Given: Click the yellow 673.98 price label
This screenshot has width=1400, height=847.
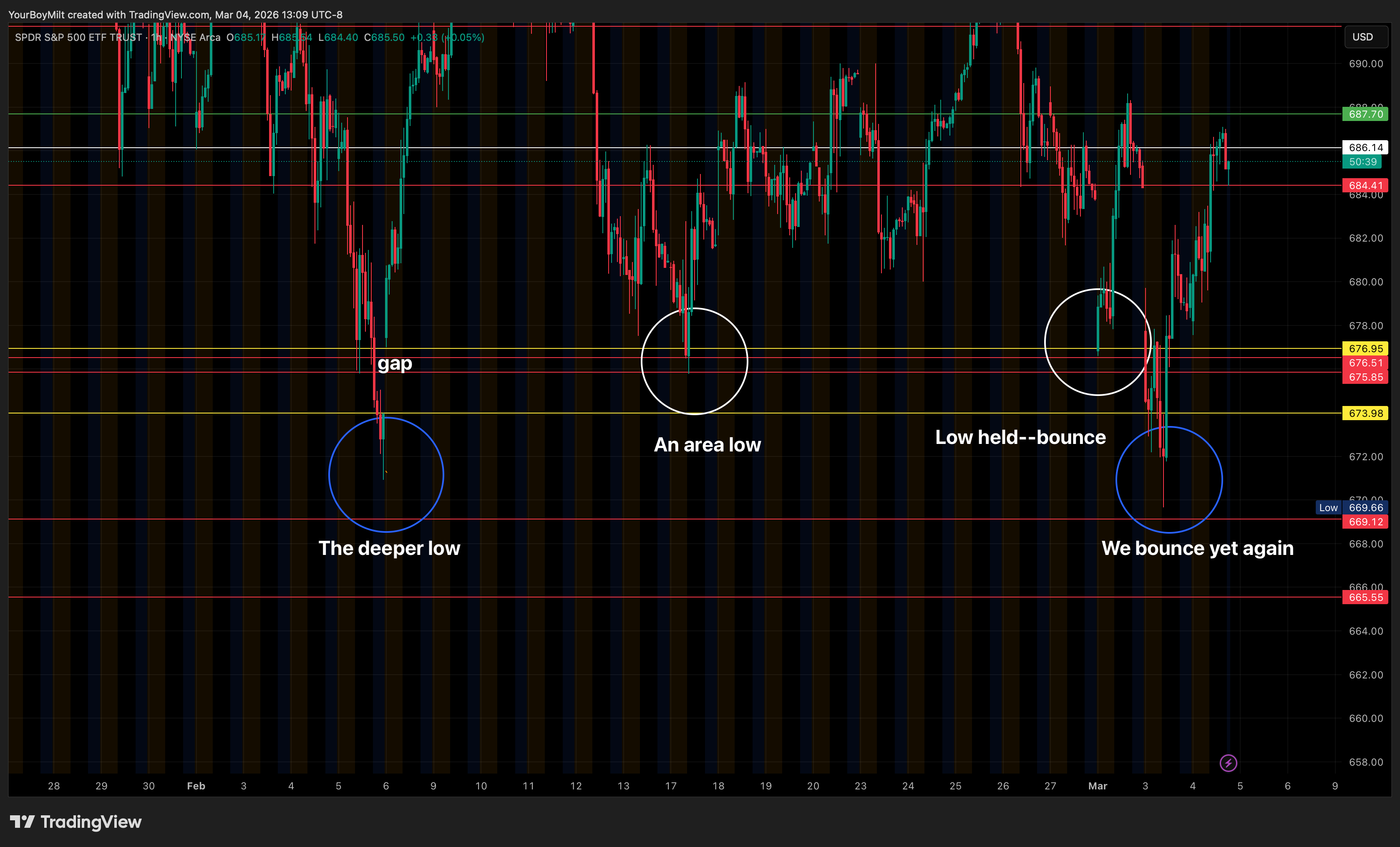Looking at the screenshot, I should [1365, 413].
